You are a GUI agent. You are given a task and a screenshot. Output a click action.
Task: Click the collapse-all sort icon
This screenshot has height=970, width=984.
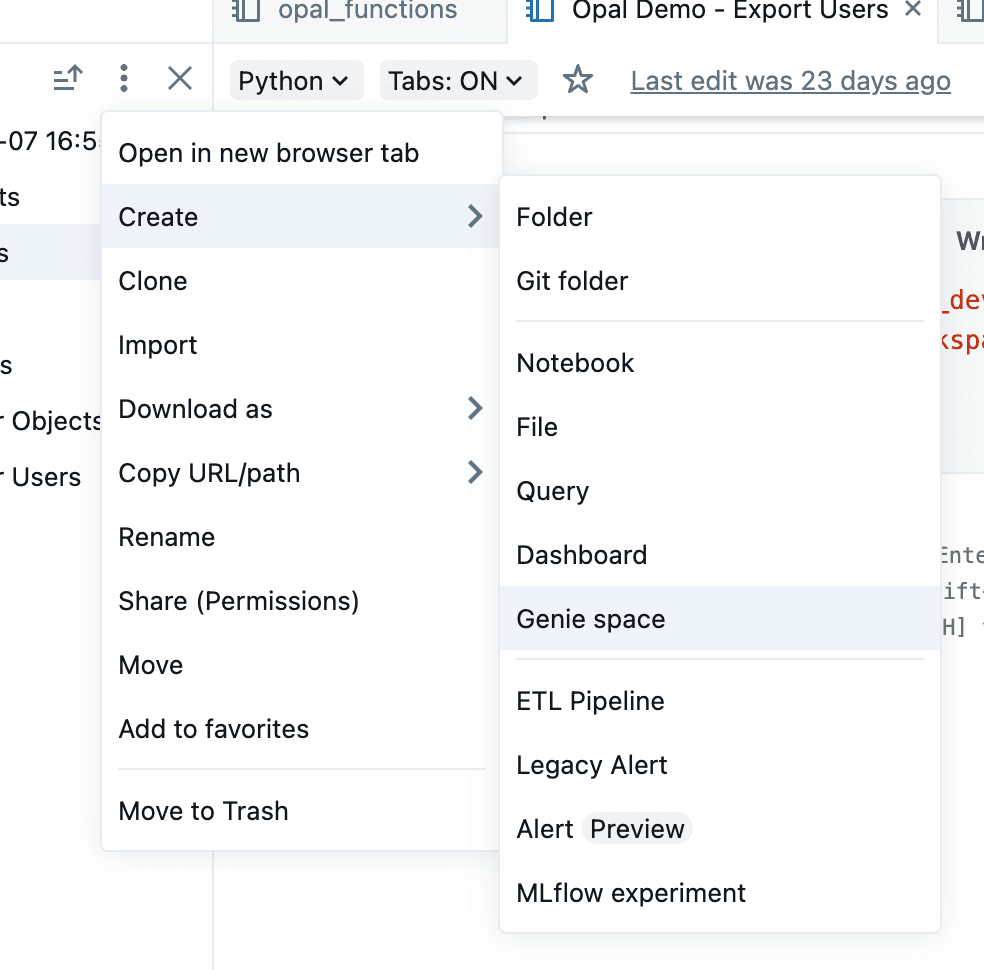pyautogui.click(x=68, y=78)
